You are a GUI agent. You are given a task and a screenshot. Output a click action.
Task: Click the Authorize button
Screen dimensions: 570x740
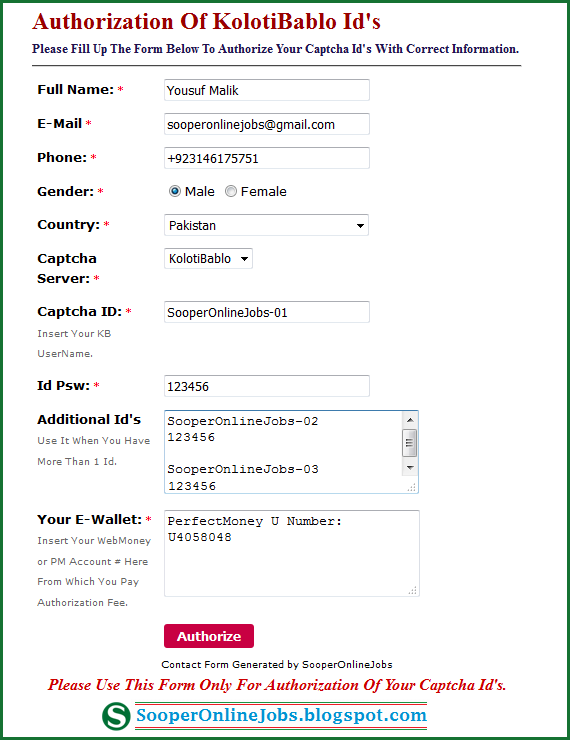pyautogui.click(x=209, y=636)
